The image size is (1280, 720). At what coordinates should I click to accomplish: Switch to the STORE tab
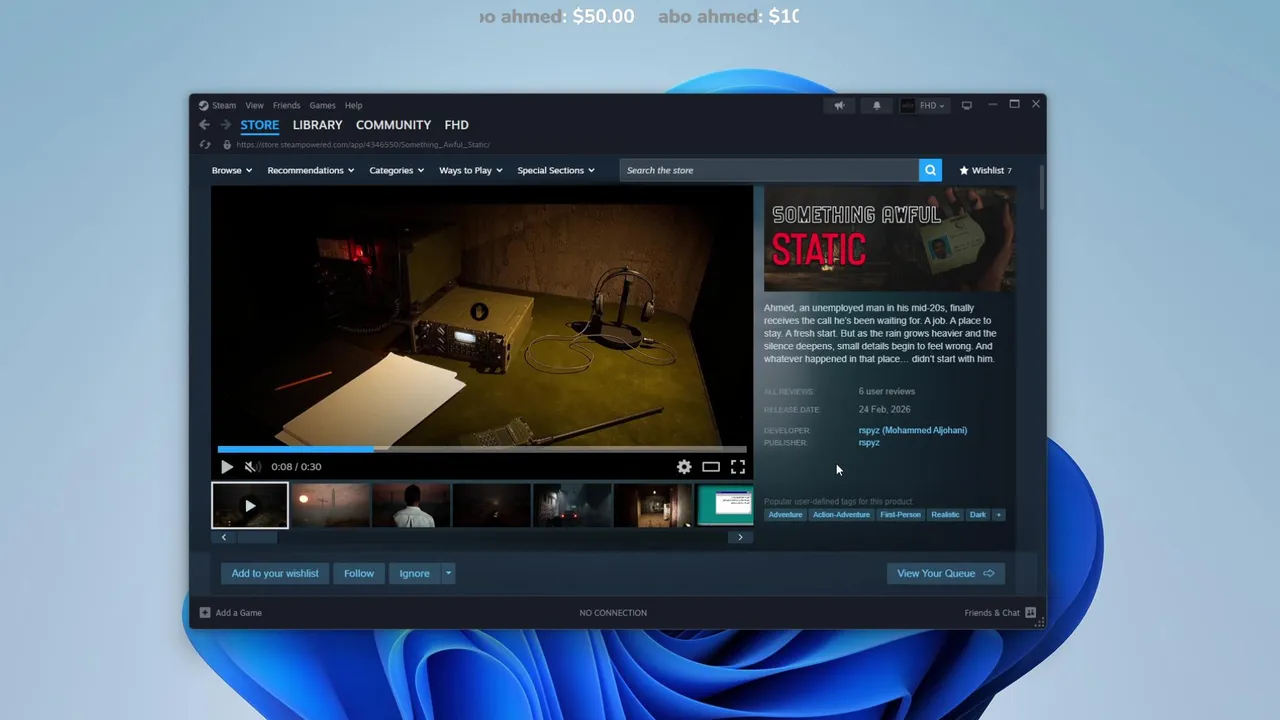[x=259, y=125]
